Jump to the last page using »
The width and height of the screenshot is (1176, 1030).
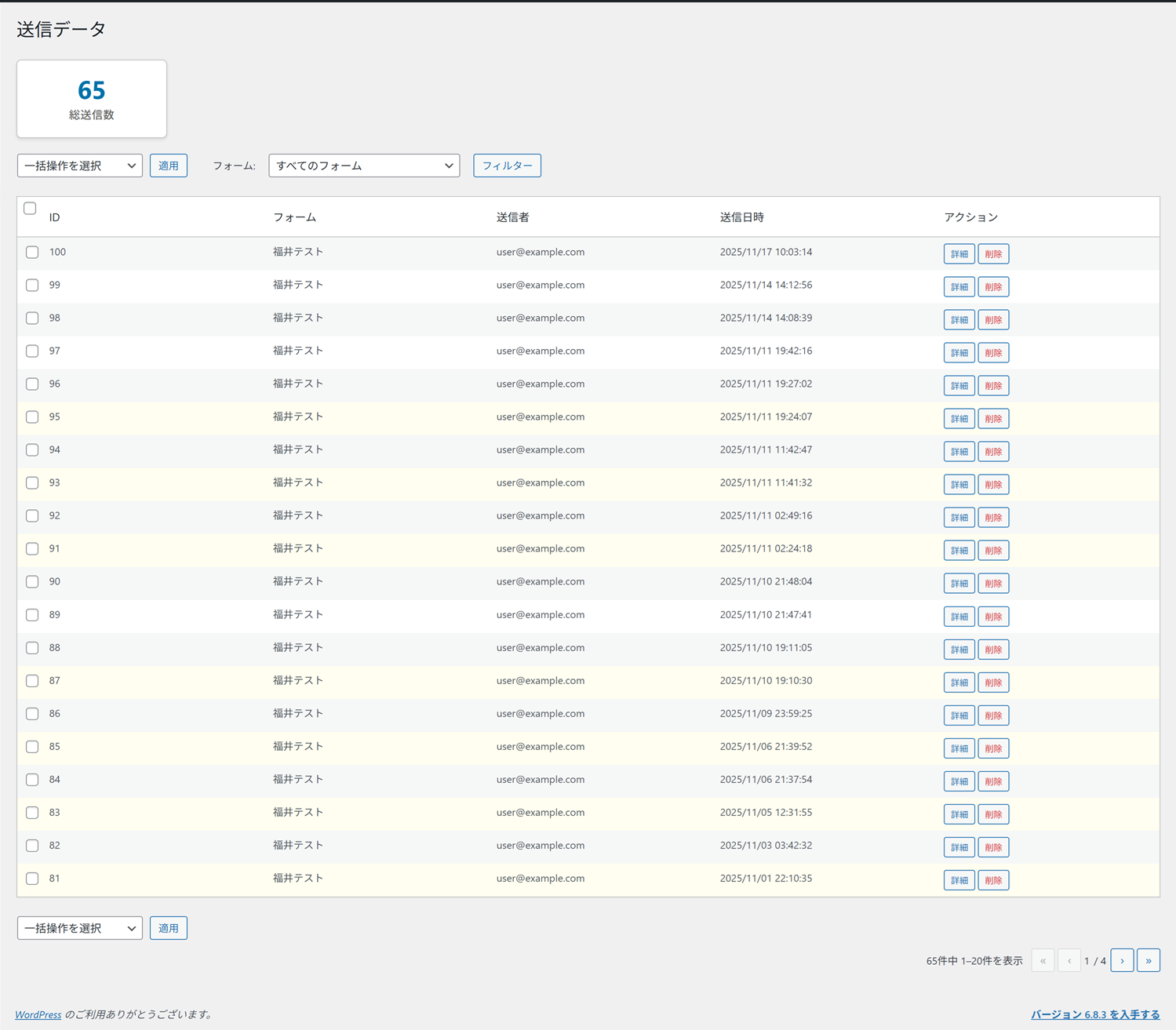(1149, 960)
